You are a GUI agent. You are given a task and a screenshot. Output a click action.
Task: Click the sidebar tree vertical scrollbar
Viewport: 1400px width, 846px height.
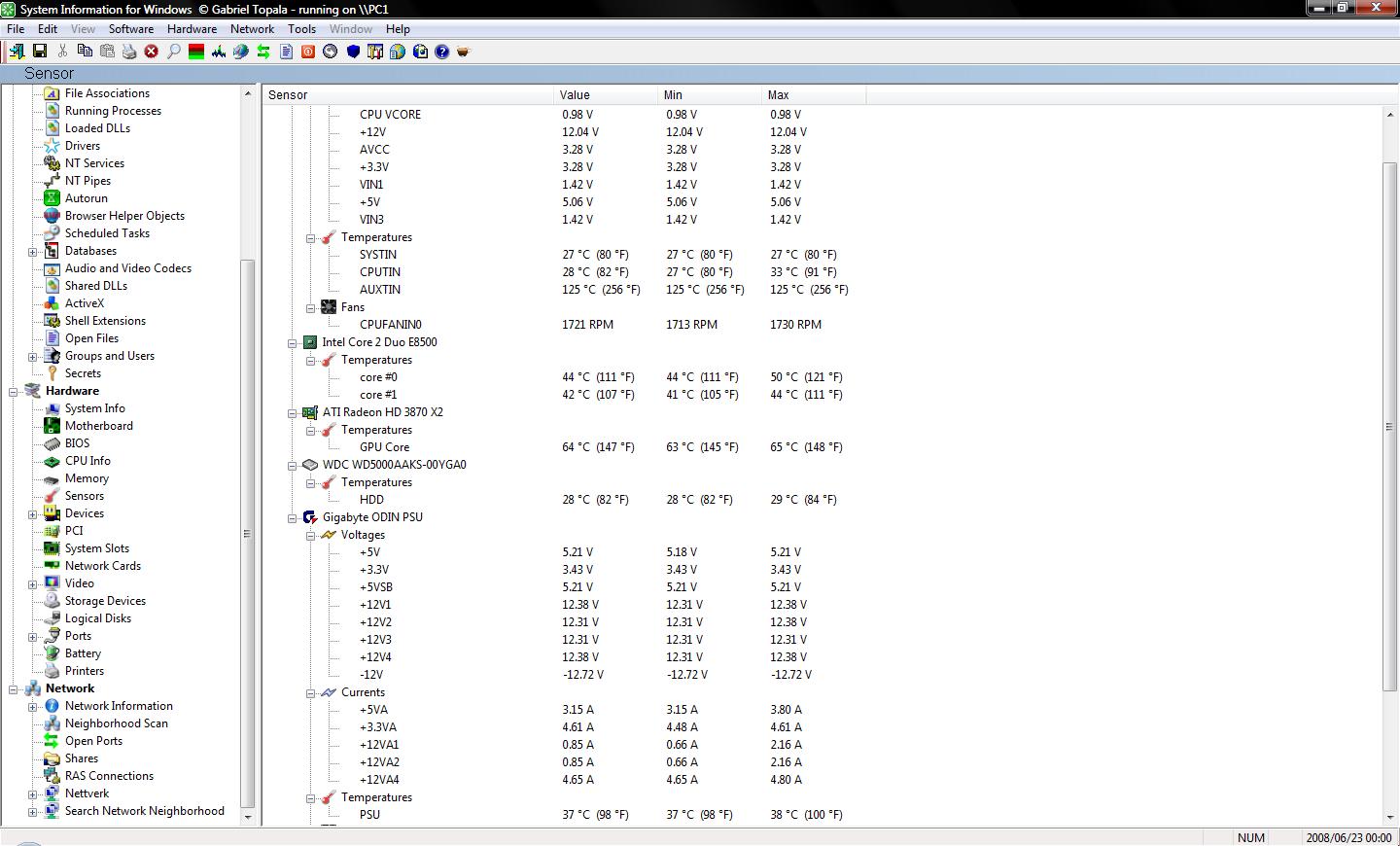tap(247, 533)
